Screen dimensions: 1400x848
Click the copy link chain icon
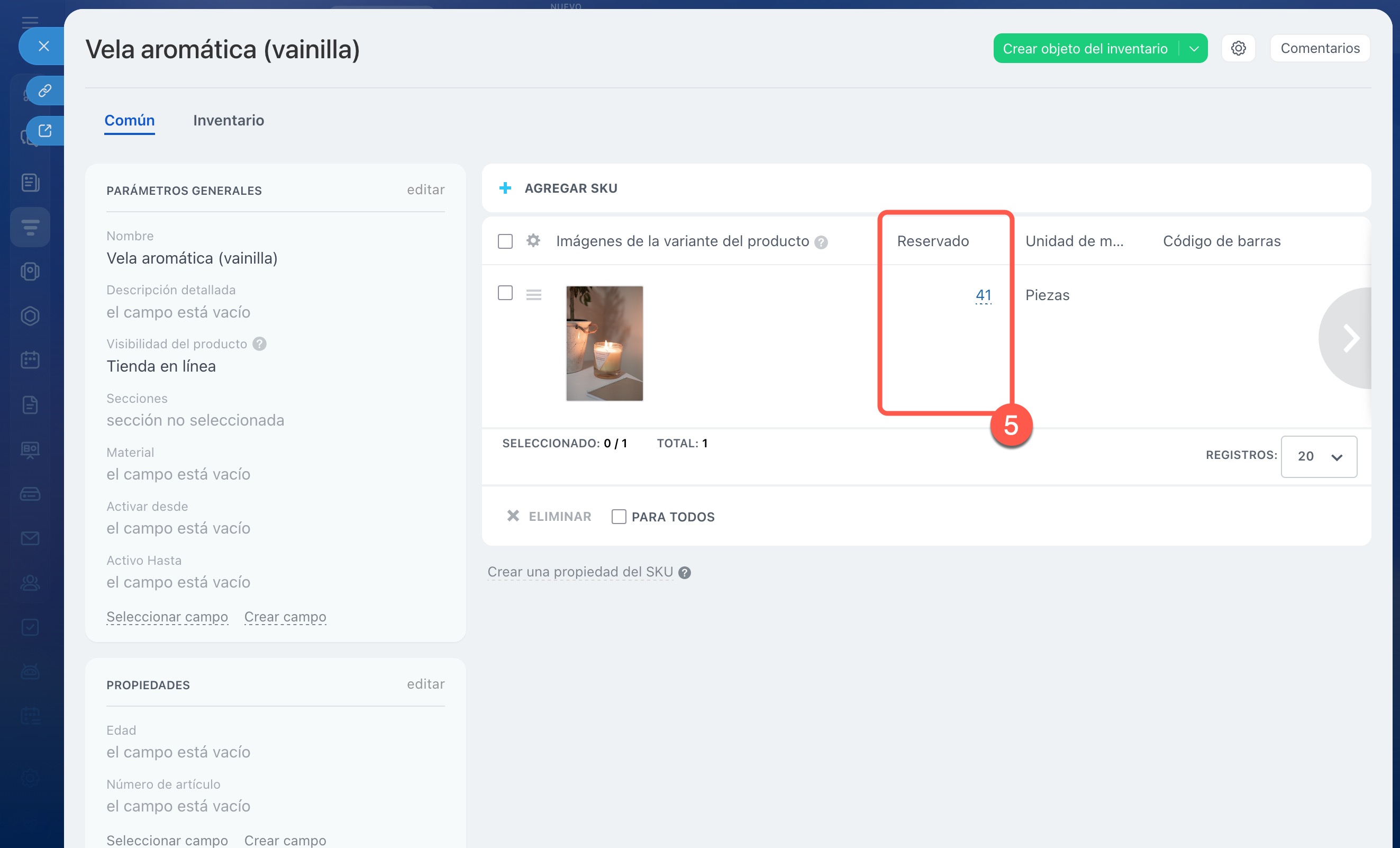tap(45, 91)
